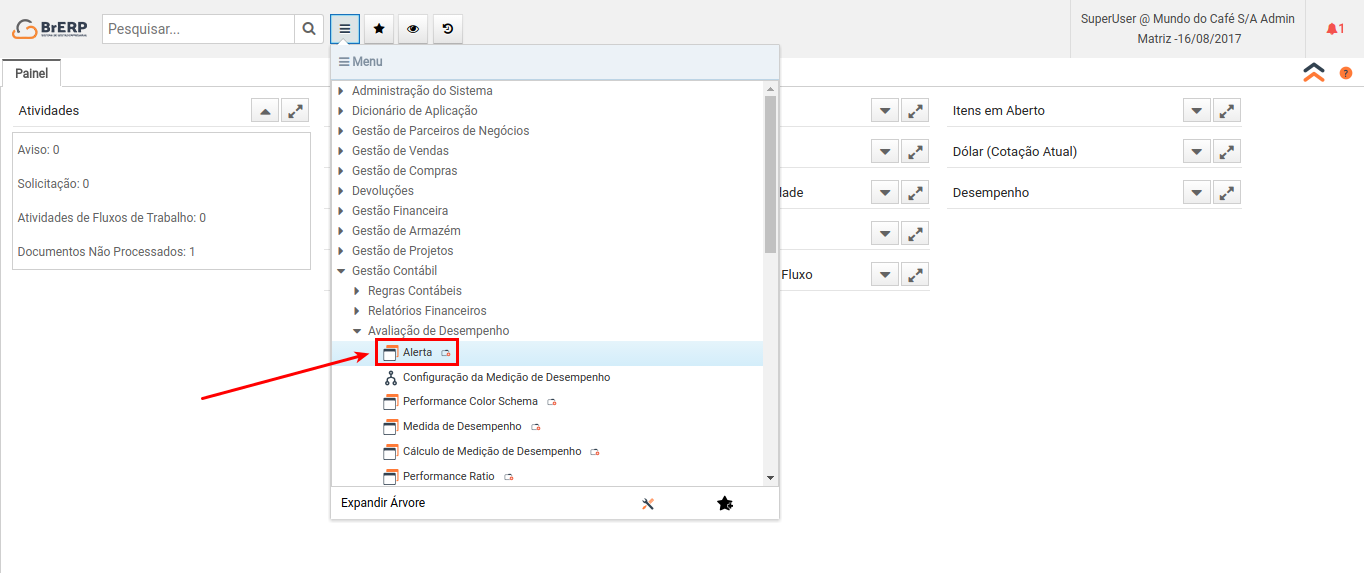Open Configuração da Medição de Desempenho entry
The image size is (1364, 573).
[x=506, y=378]
